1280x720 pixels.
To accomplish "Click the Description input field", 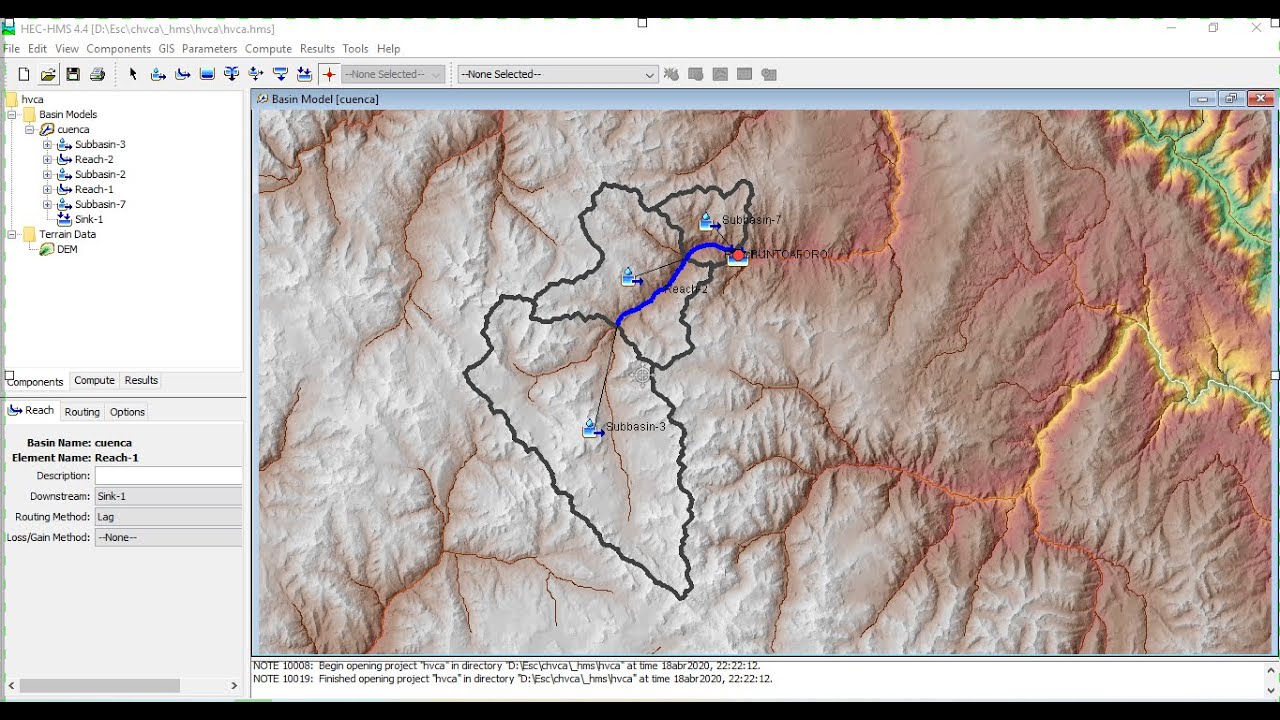I will pyautogui.click(x=168, y=476).
